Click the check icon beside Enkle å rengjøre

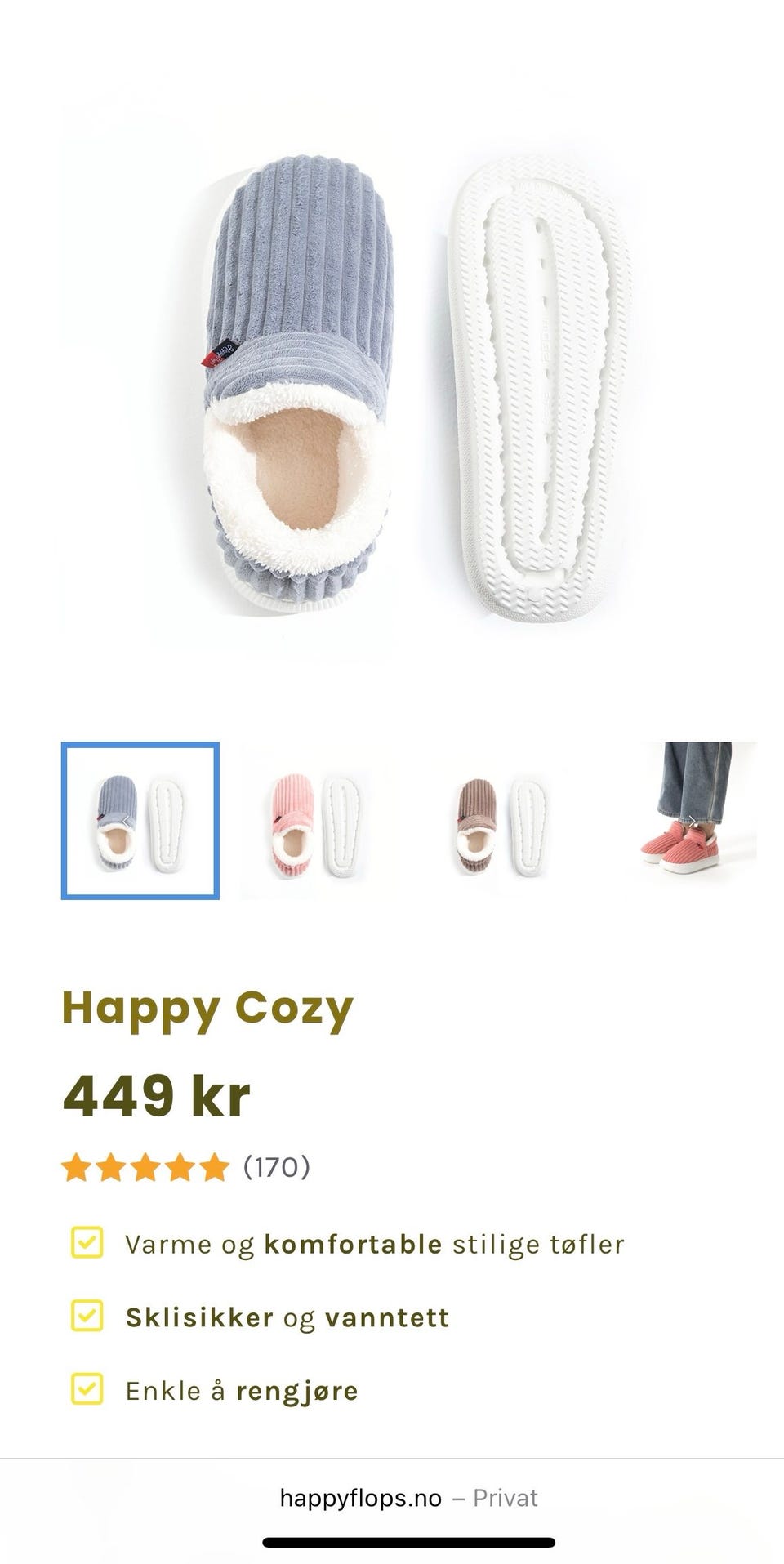(x=87, y=1389)
